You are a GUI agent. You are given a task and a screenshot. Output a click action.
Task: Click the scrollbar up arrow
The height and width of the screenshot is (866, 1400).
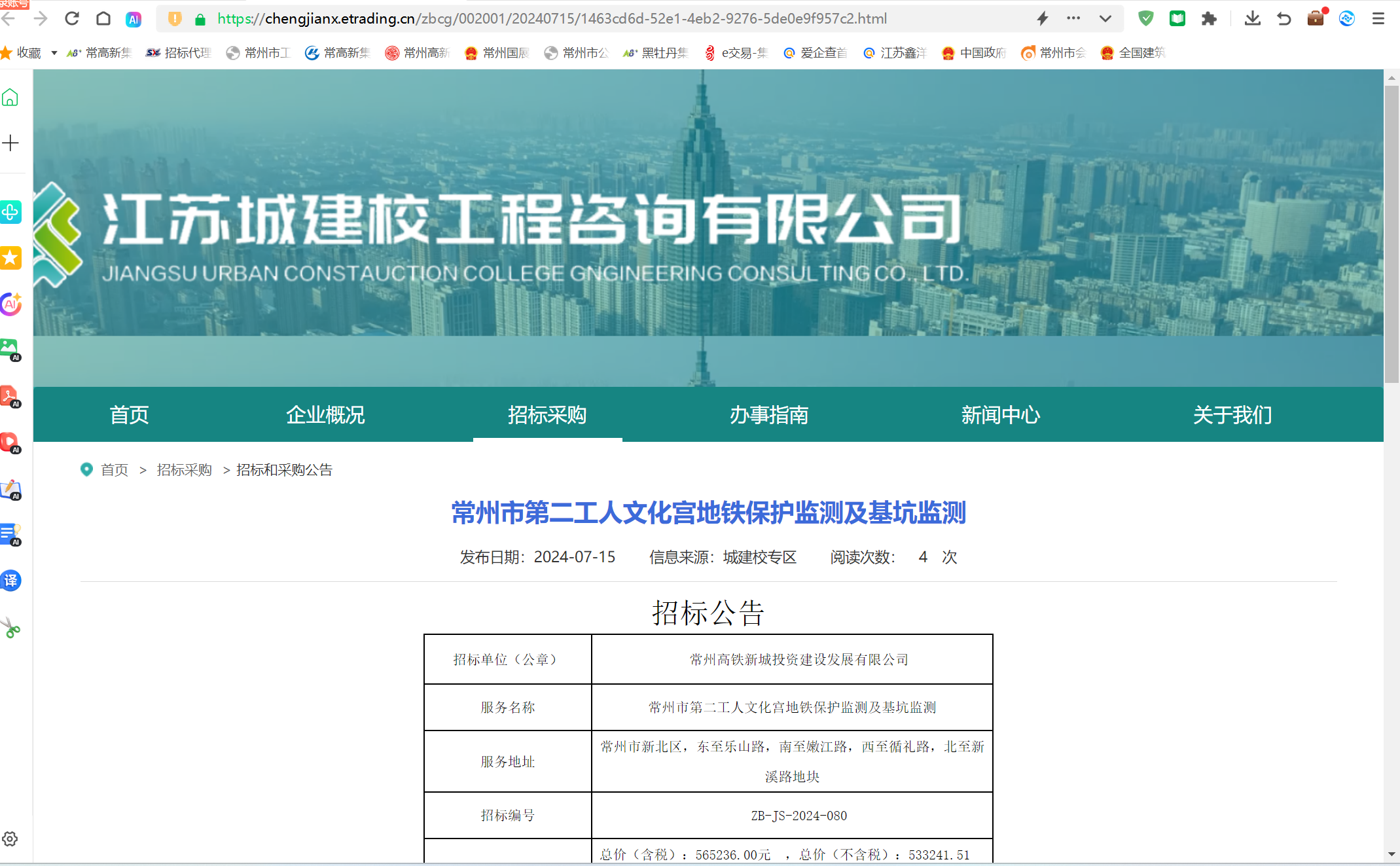click(x=1391, y=77)
